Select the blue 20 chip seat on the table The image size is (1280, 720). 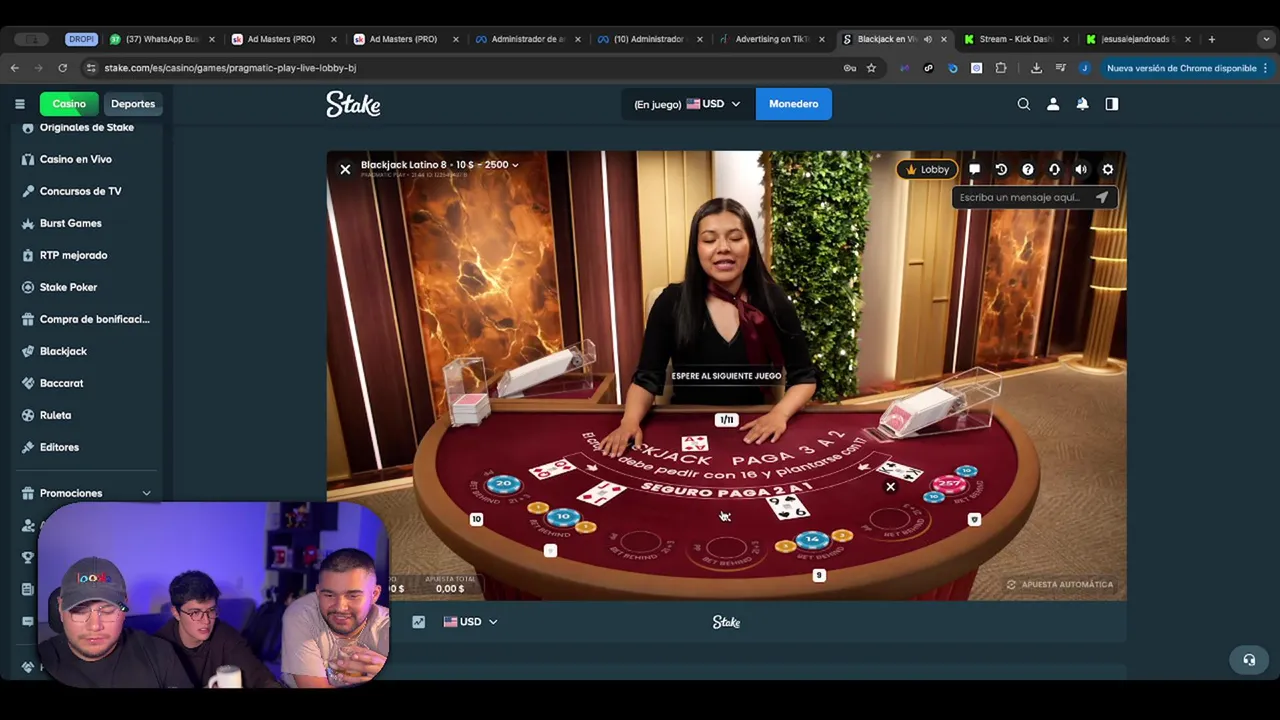pyautogui.click(x=503, y=484)
